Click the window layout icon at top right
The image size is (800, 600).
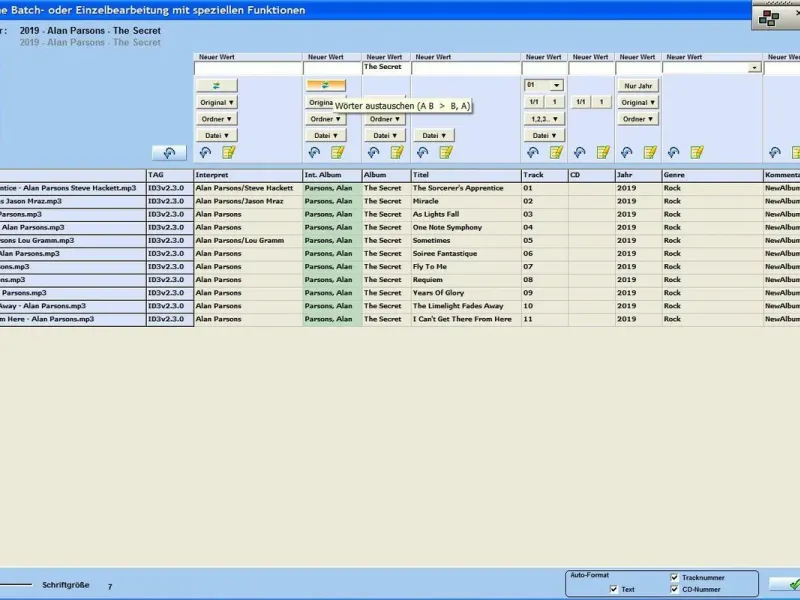tap(769, 18)
